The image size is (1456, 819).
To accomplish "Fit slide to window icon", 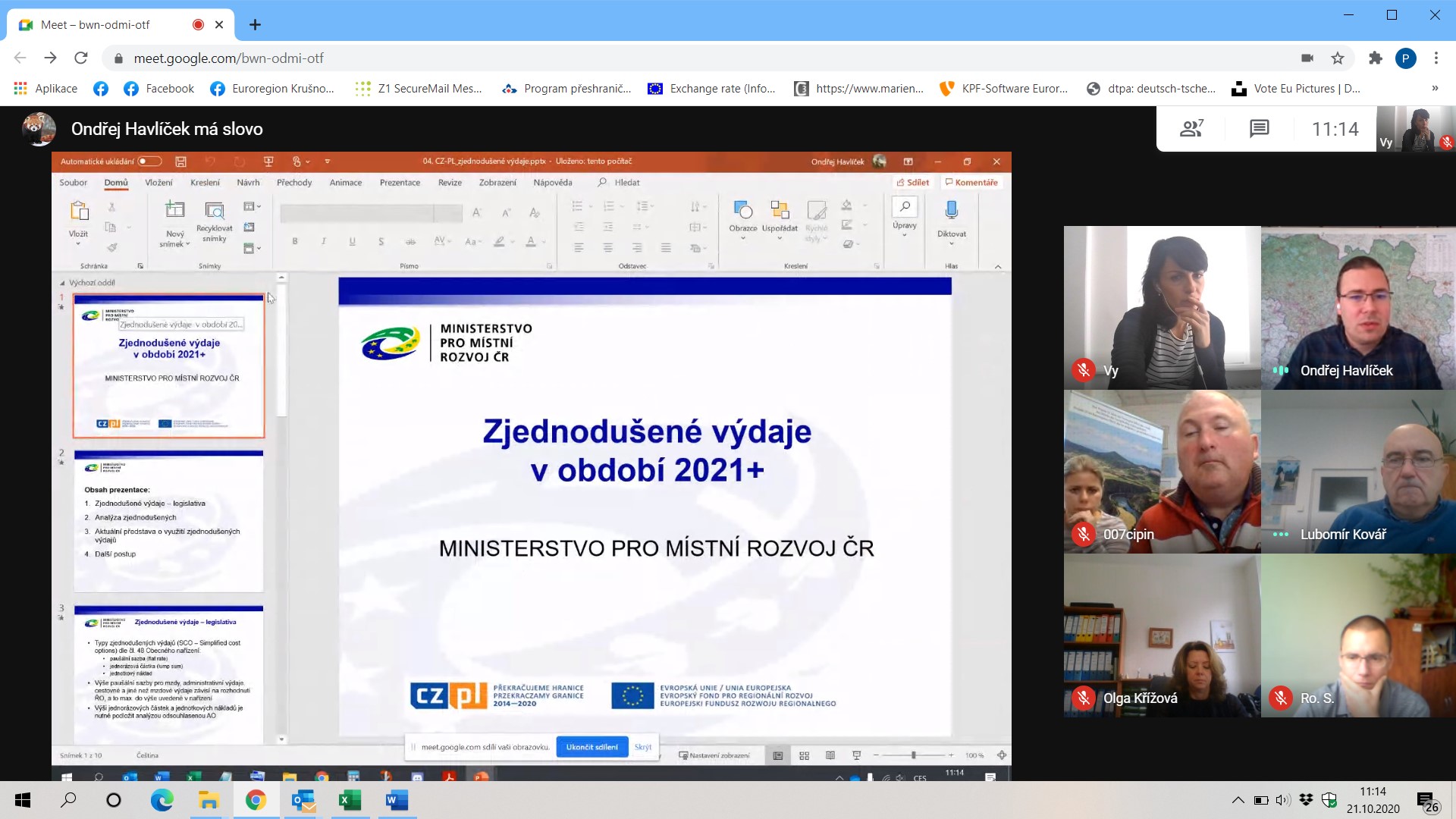I will 1002,755.
